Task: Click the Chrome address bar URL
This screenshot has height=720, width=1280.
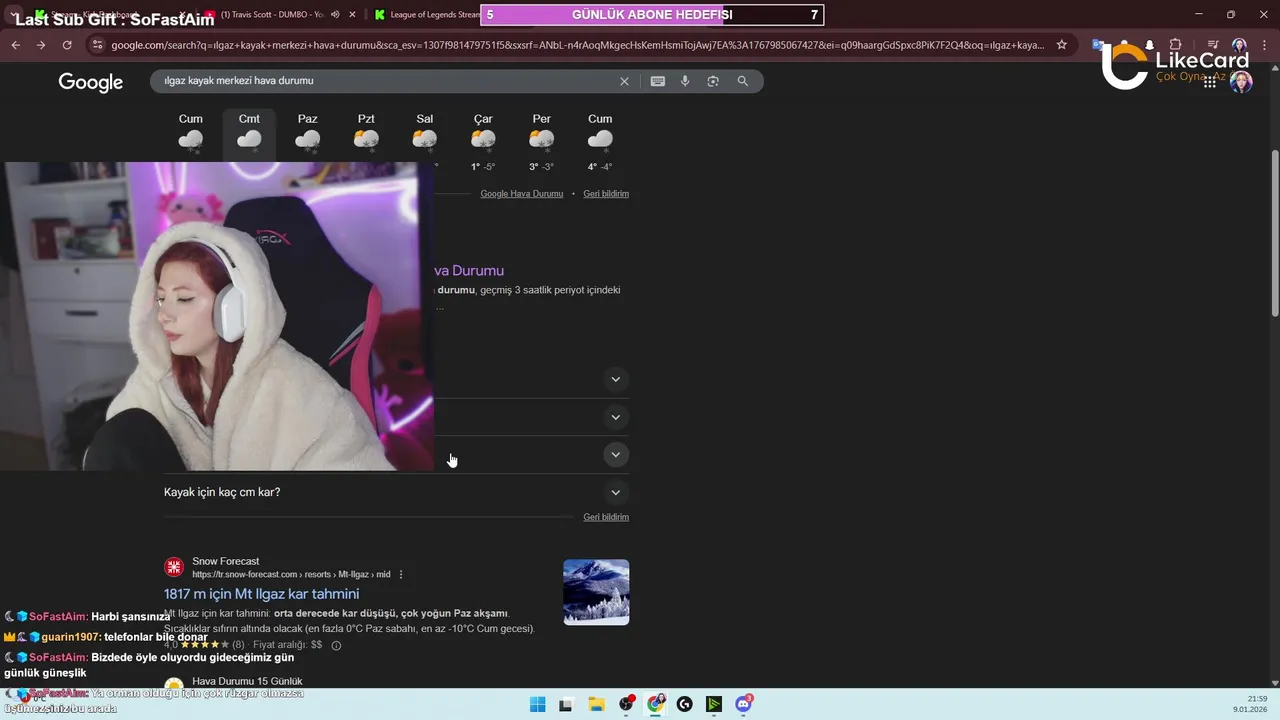Action: (x=578, y=45)
